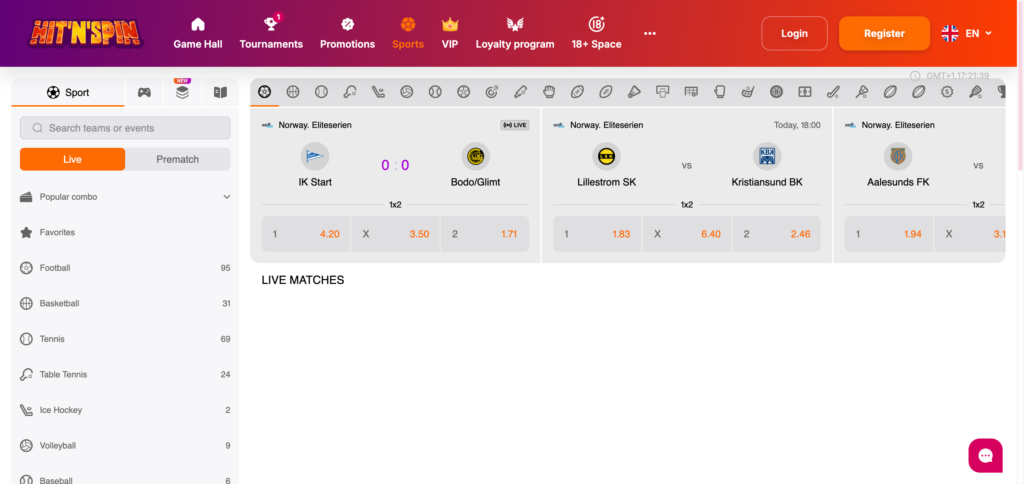
Task: Switch to Live matches toggle
Action: [72, 159]
